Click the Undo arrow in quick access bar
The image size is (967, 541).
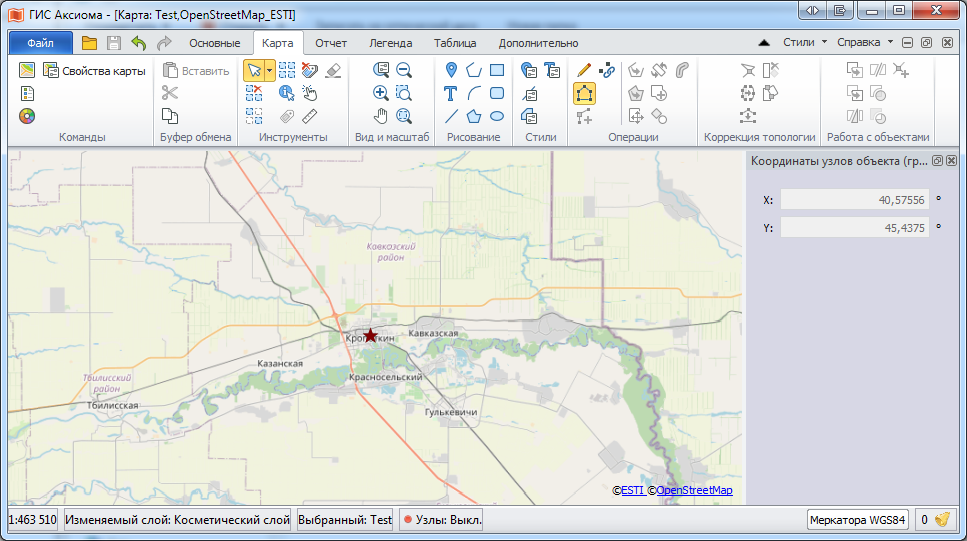[x=139, y=43]
